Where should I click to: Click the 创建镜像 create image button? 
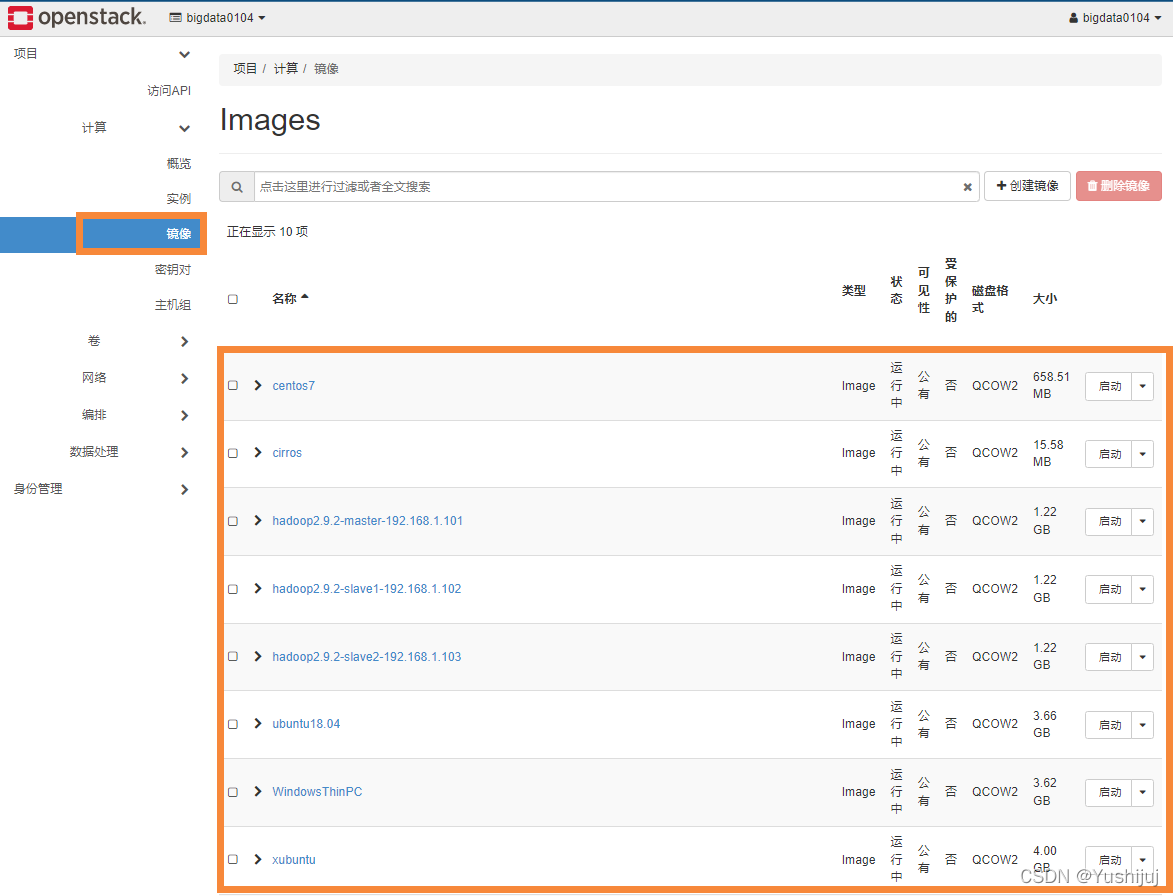[x=1027, y=186]
